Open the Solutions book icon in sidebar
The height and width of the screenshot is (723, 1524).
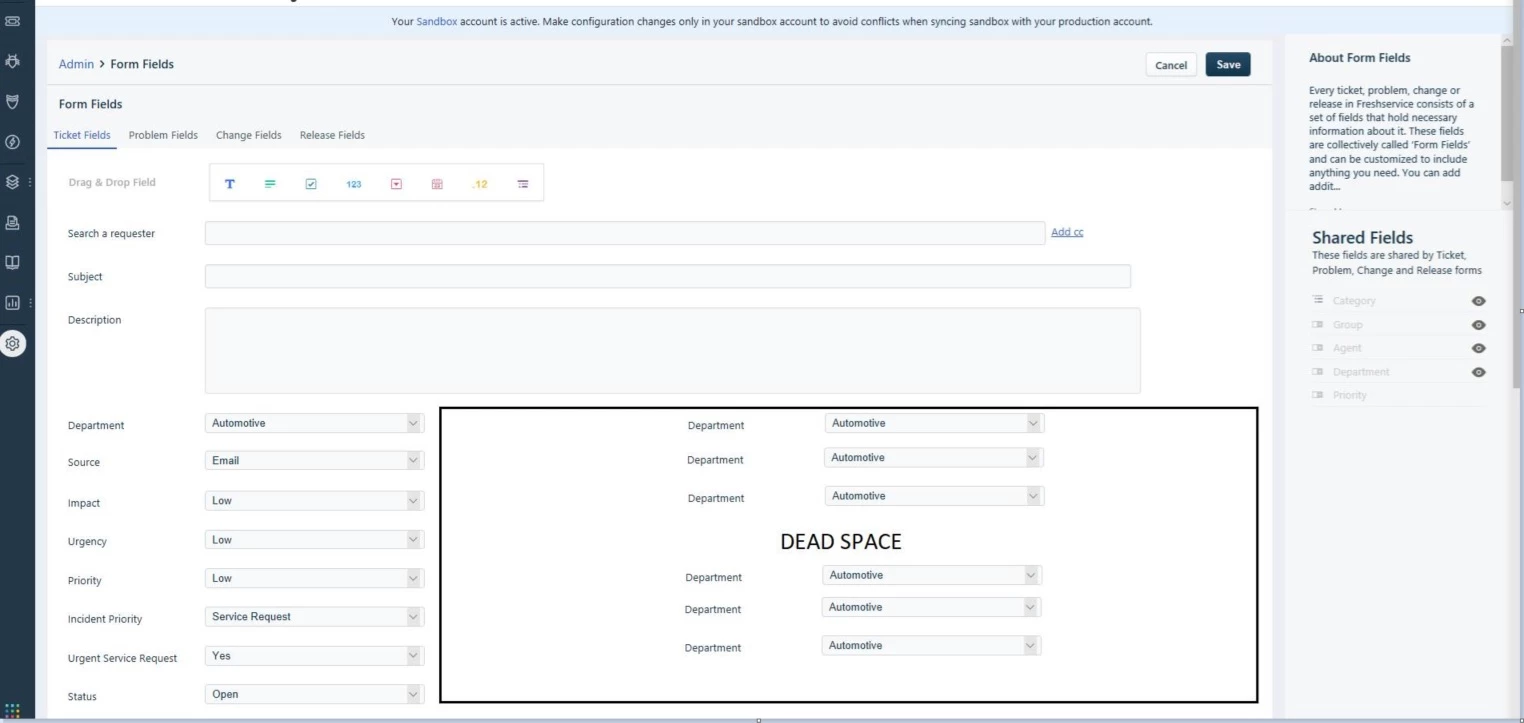click(13, 263)
